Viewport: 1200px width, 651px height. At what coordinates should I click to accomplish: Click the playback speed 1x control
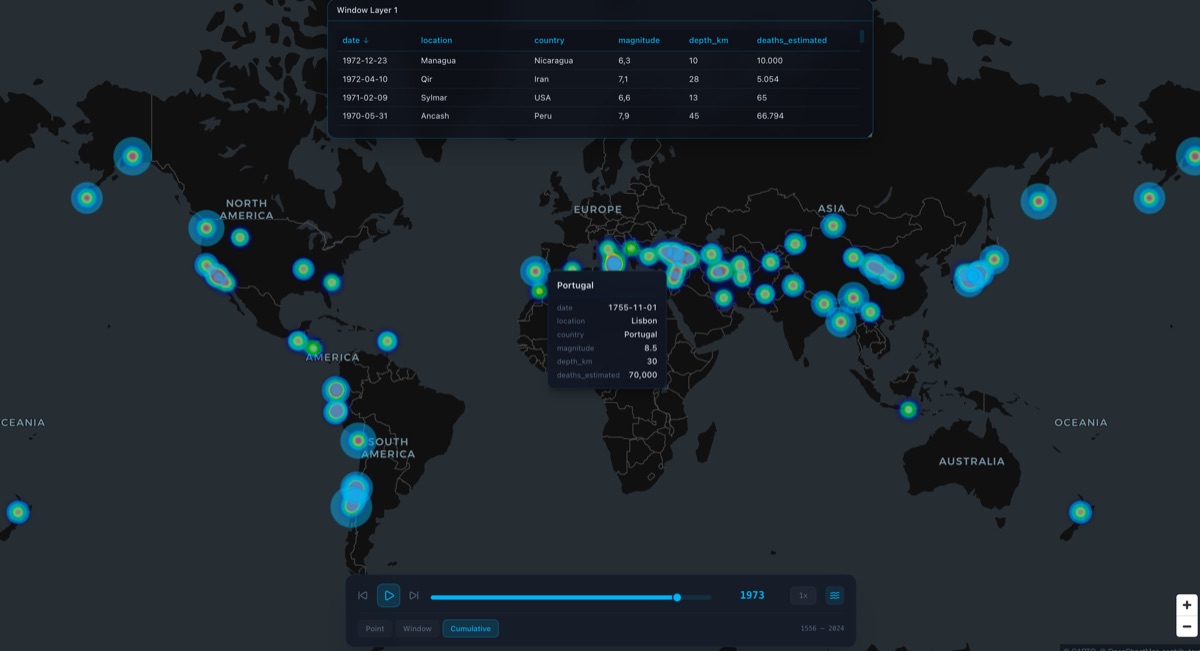[x=802, y=595]
